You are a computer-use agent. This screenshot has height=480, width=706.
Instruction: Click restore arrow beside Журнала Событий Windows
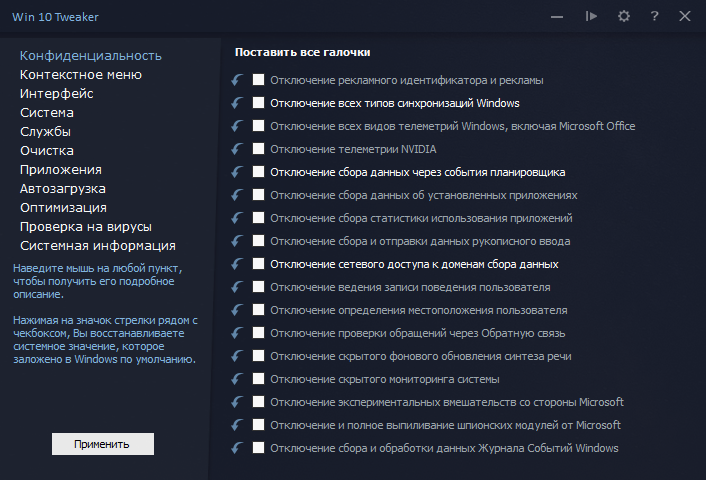point(237,448)
